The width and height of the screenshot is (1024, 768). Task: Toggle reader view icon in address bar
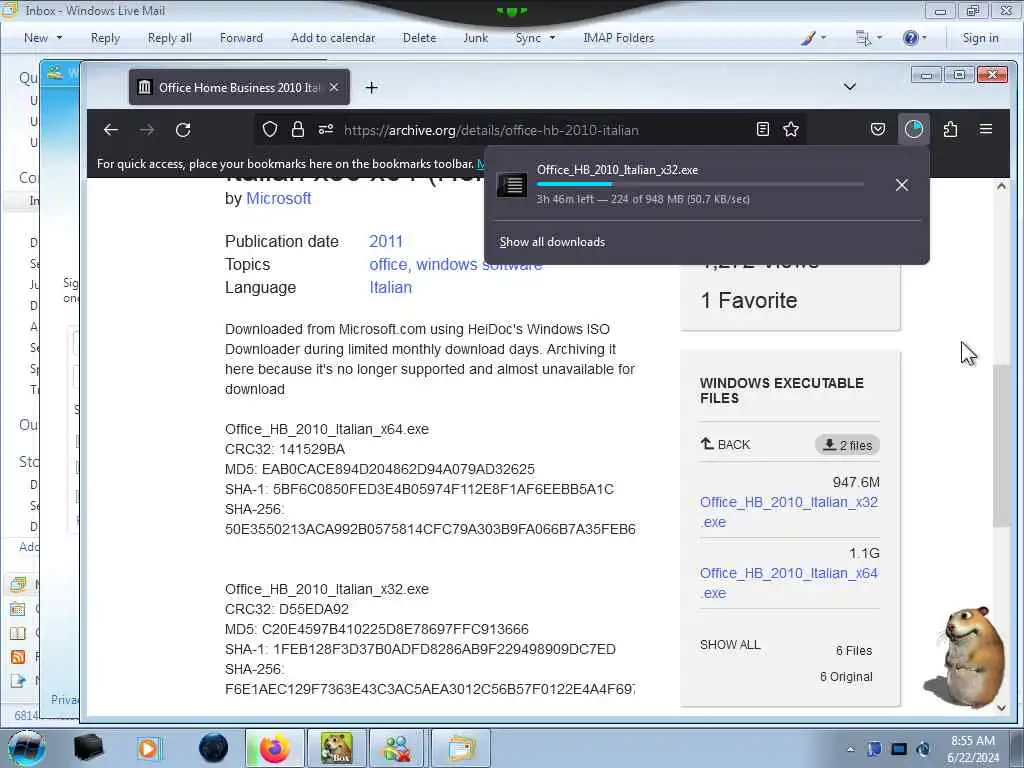(x=762, y=129)
